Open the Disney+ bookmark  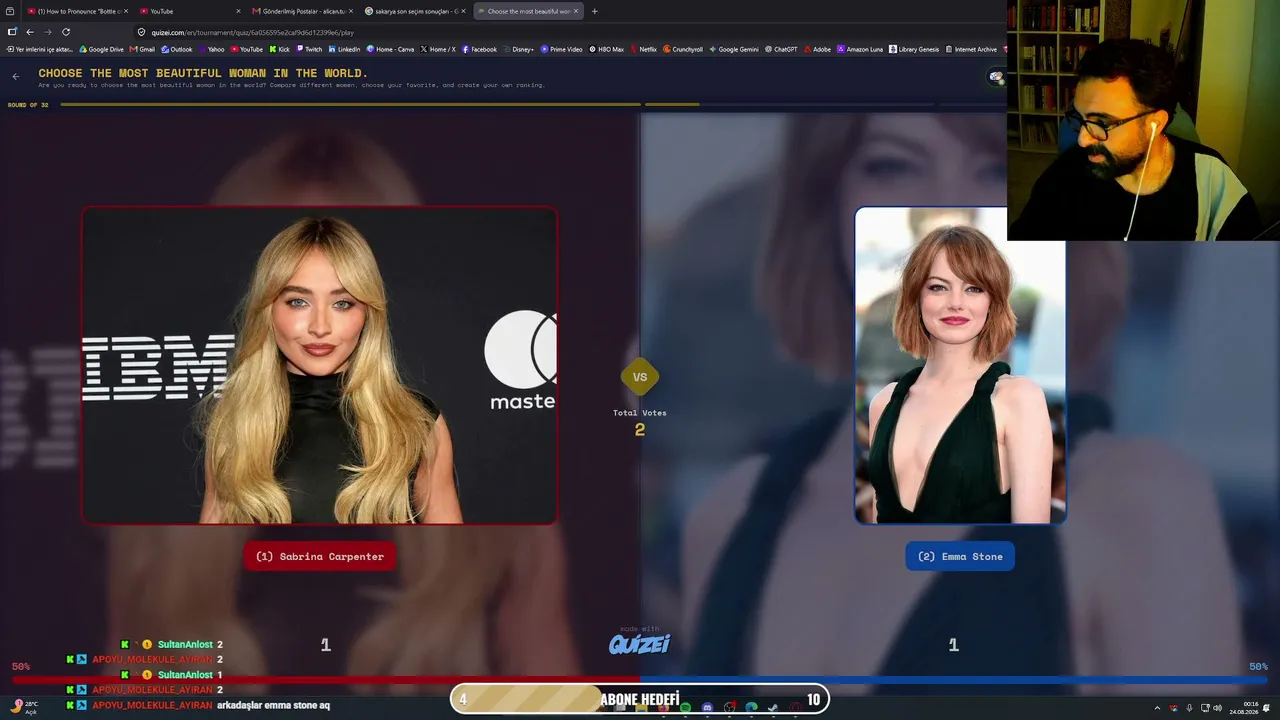pyautogui.click(x=520, y=49)
